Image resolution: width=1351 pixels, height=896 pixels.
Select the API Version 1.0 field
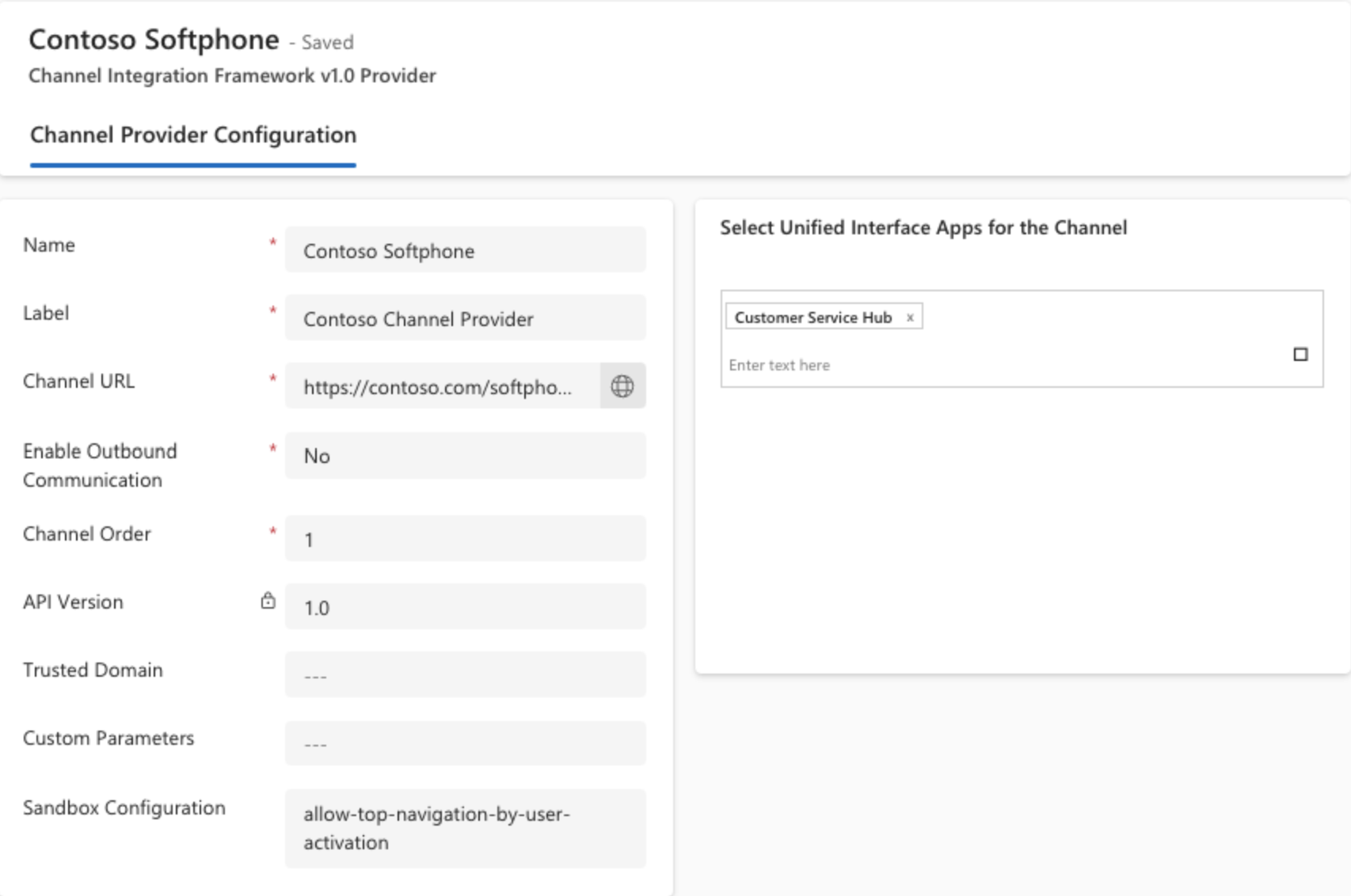pyautogui.click(x=466, y=607)
